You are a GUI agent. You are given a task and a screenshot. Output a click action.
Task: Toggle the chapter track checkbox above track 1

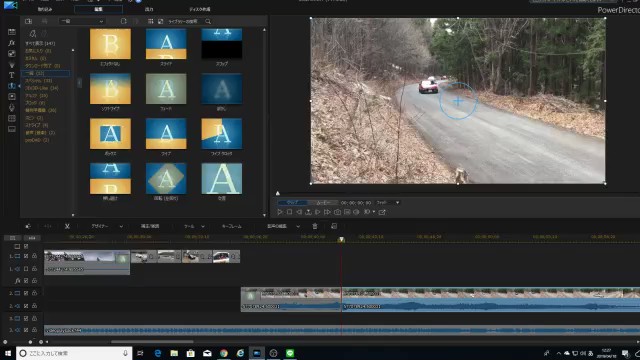point(26,247)
